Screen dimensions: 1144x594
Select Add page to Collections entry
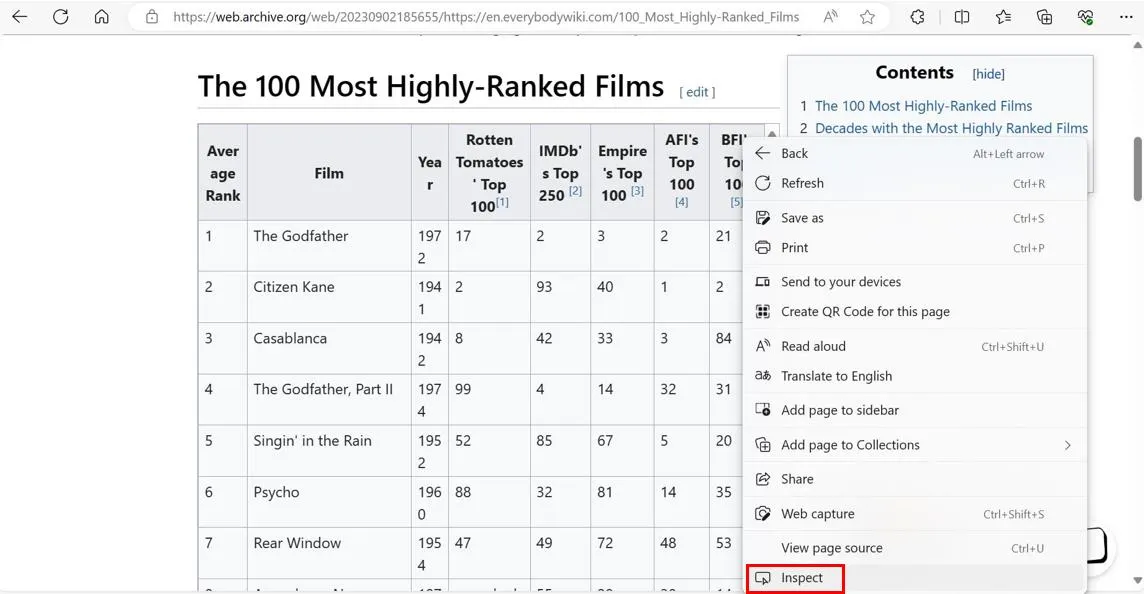[915, 444]
